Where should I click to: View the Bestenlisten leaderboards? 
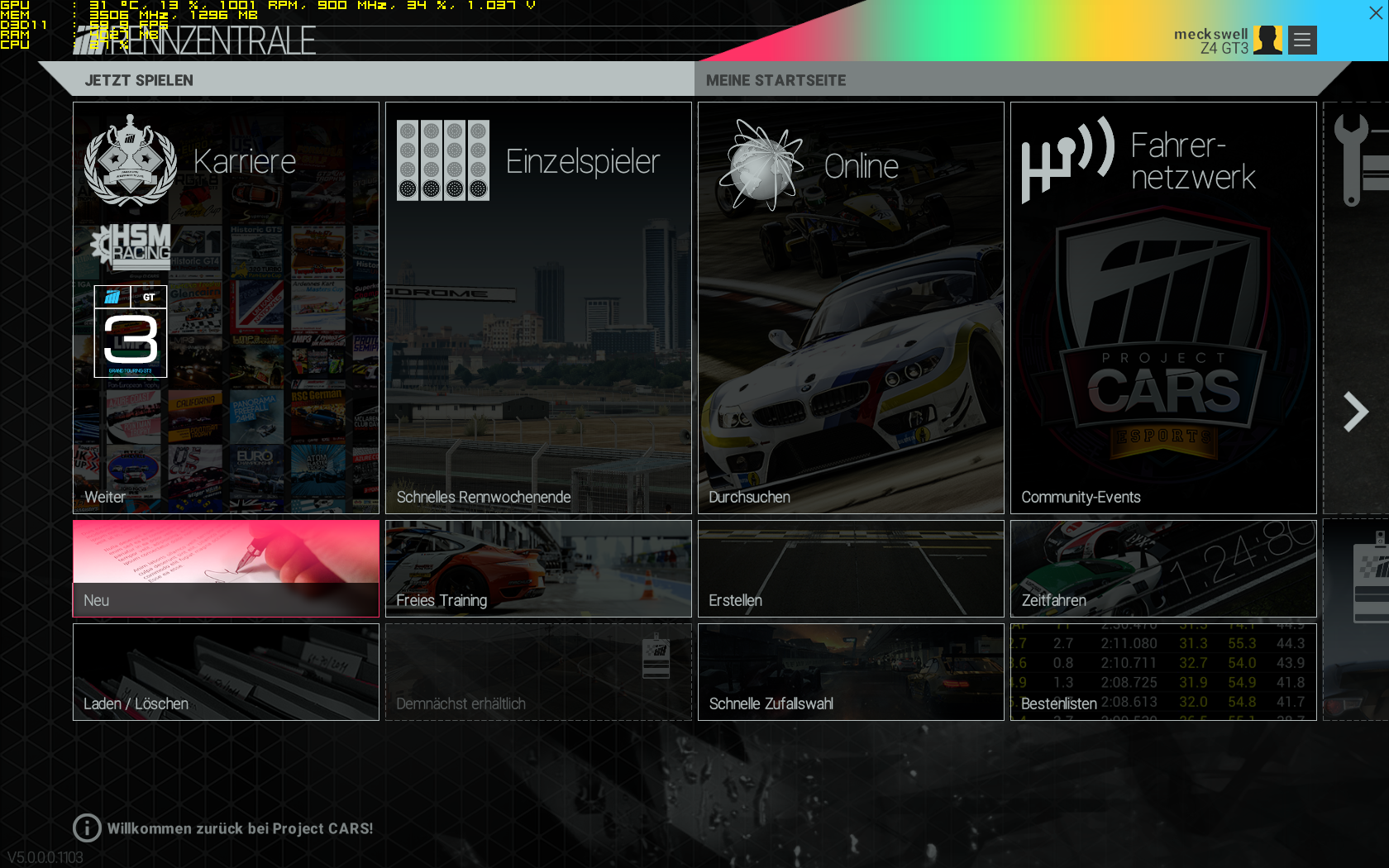(1163, 672)
